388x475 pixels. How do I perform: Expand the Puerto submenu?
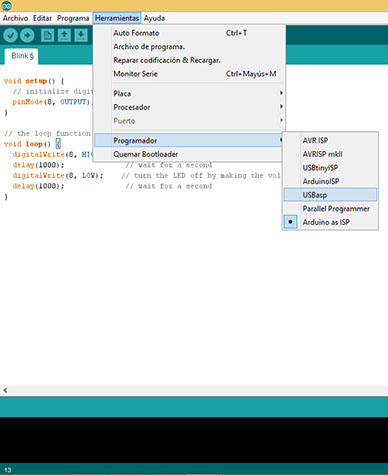tap(189, 121)
